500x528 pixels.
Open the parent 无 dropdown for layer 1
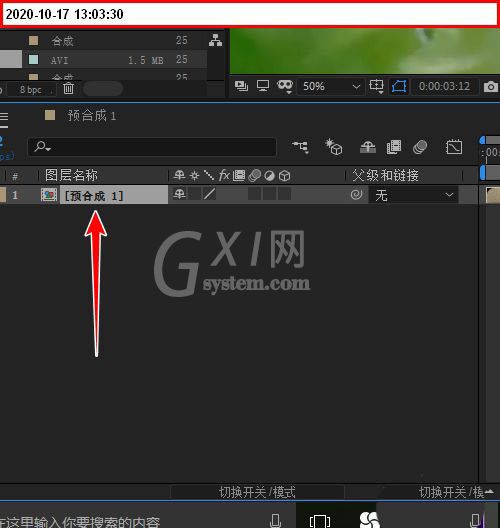point(414,195)
